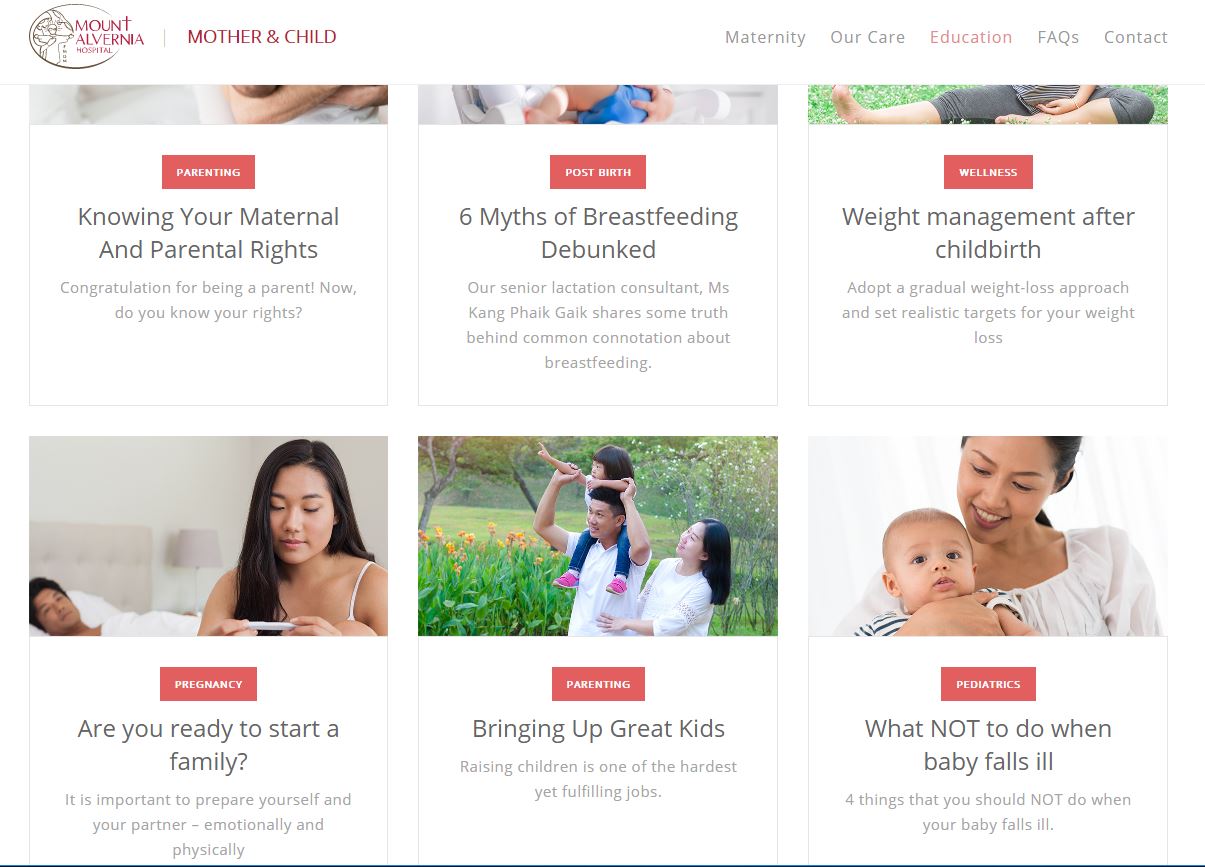Click the Mount Alvernia Hospital logo
Screen dimensions: 1205x867
87,37
